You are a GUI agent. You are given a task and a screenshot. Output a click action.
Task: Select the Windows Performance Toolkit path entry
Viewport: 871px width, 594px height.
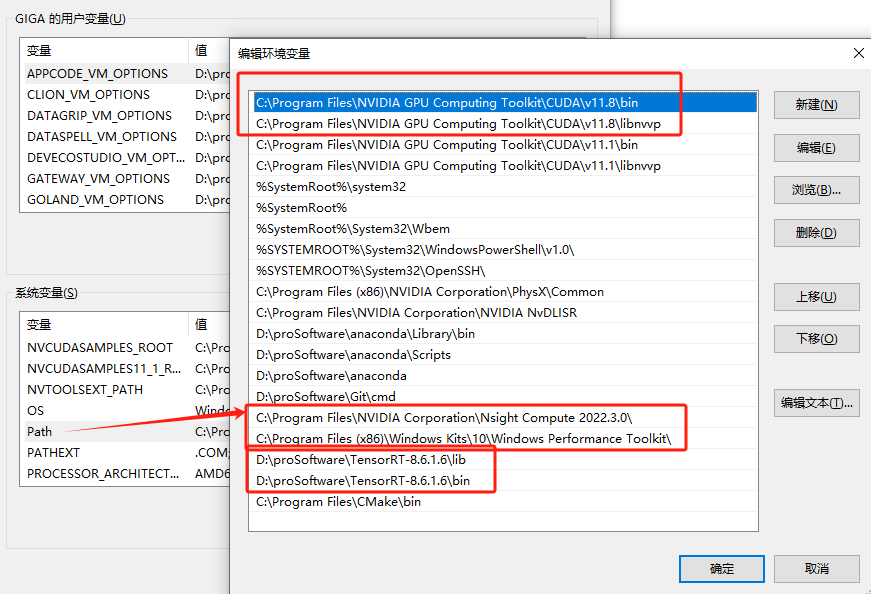click(x=503, y=439)
